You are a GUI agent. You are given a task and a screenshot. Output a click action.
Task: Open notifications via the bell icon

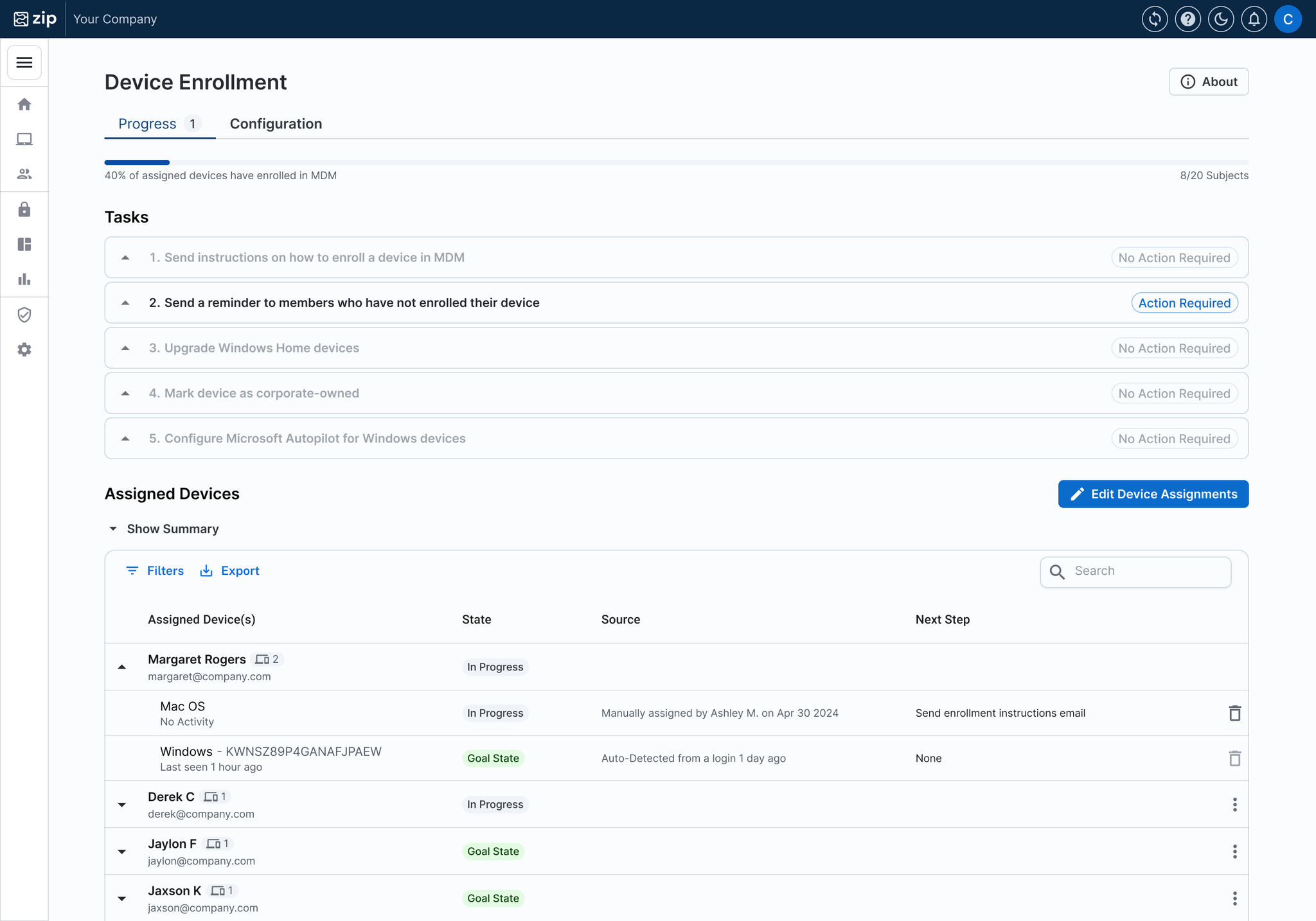[1254, 19]
